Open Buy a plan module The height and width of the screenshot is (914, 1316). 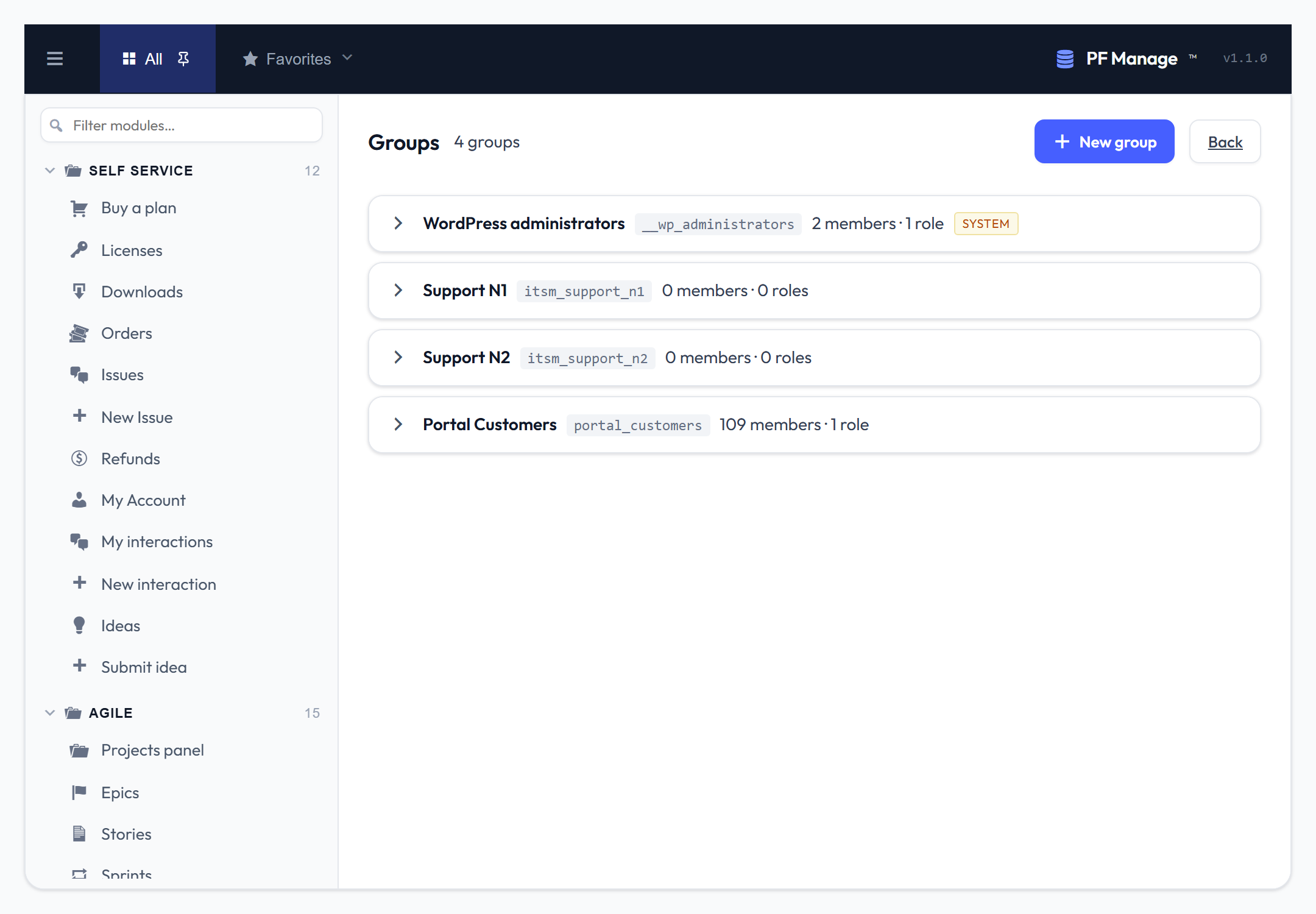point(139,208)
